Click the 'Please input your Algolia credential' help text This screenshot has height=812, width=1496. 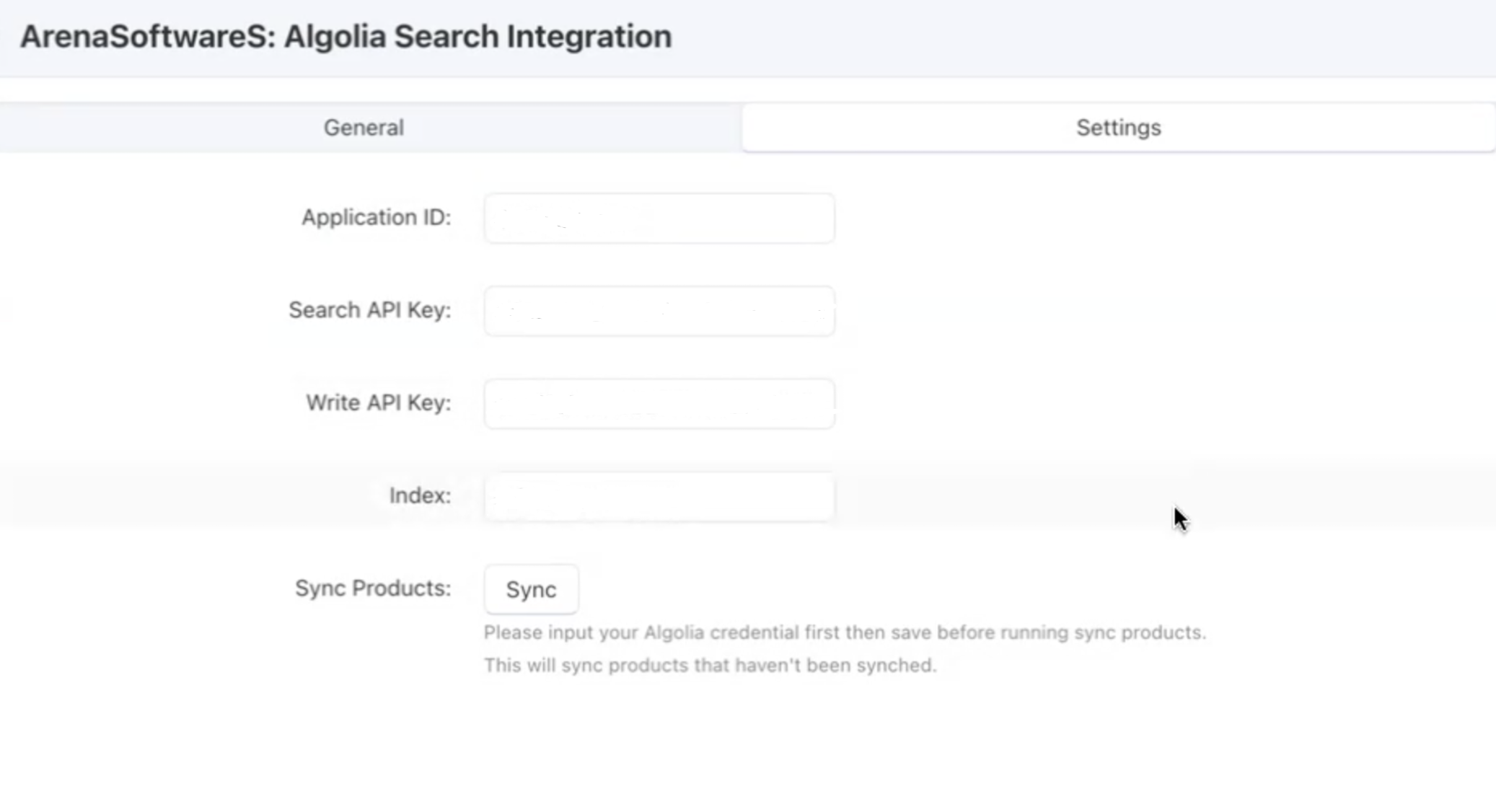[x=845, y=632]
